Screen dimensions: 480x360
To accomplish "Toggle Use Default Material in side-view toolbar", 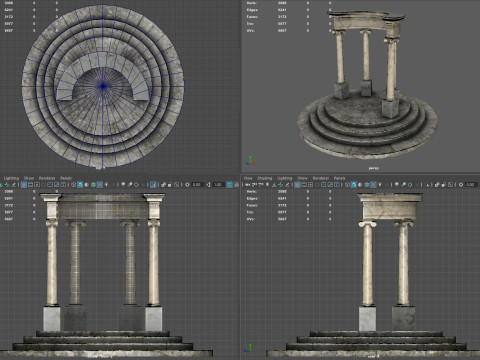I will [x=360, y=184].
